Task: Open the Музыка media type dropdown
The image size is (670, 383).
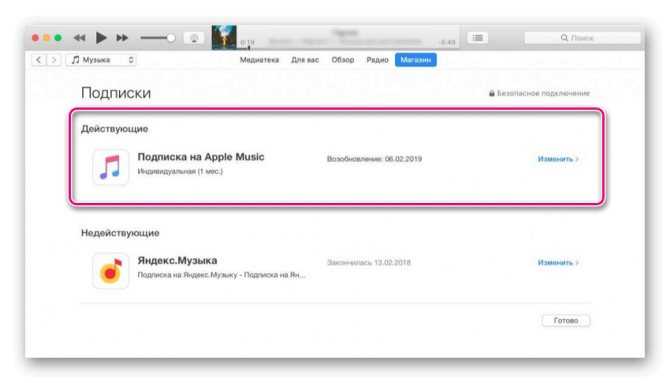Action: click(x=102, y=60)
